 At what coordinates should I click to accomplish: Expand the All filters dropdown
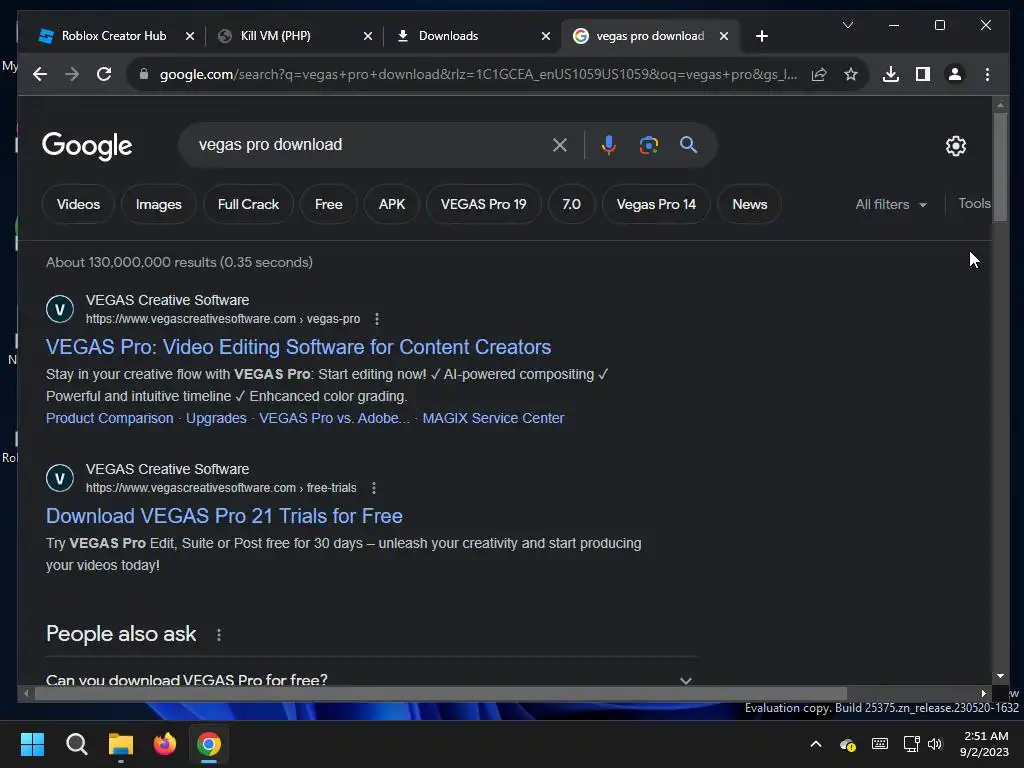click(x=891, y=204)
